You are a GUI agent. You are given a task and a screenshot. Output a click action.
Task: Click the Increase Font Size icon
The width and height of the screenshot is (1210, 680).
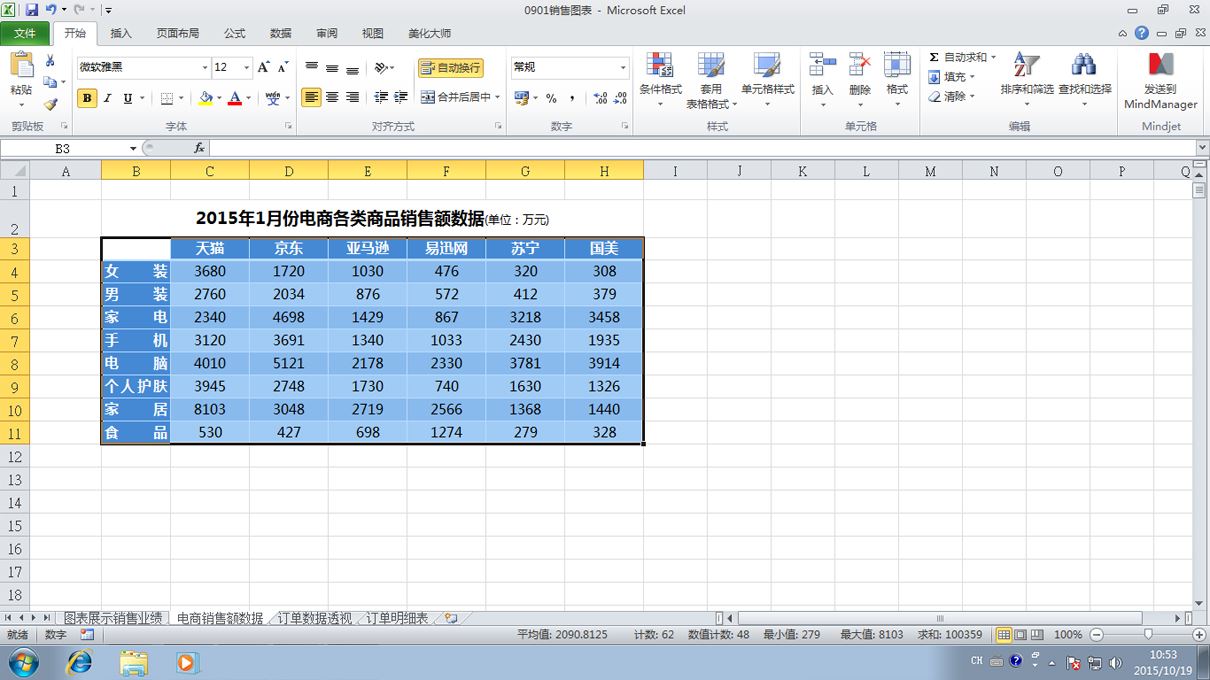click(263, 67)
